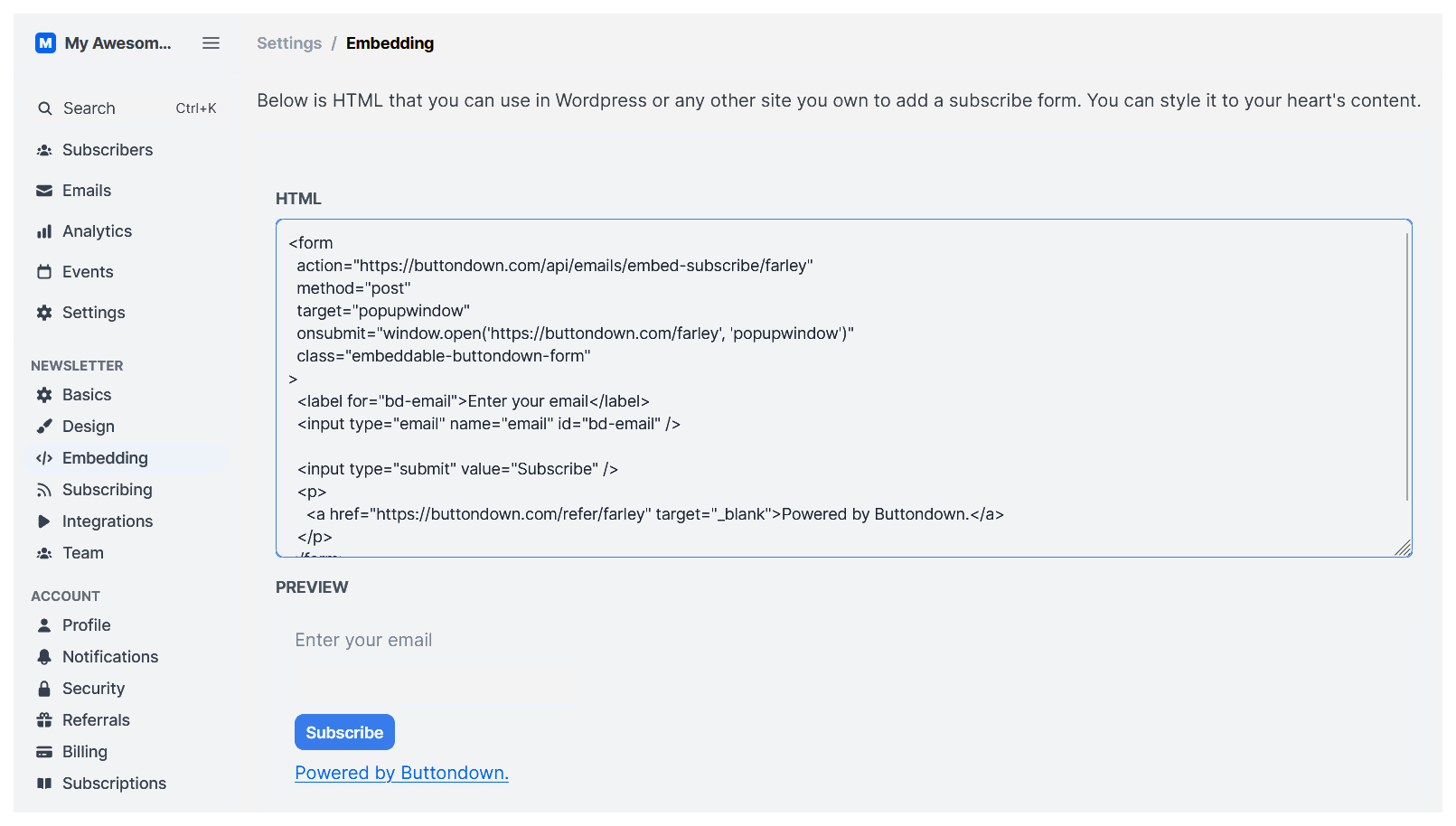Viewport: 1456px width, 826px height.
Task: Click the Notifications bell icon
Action: point(44,657)
